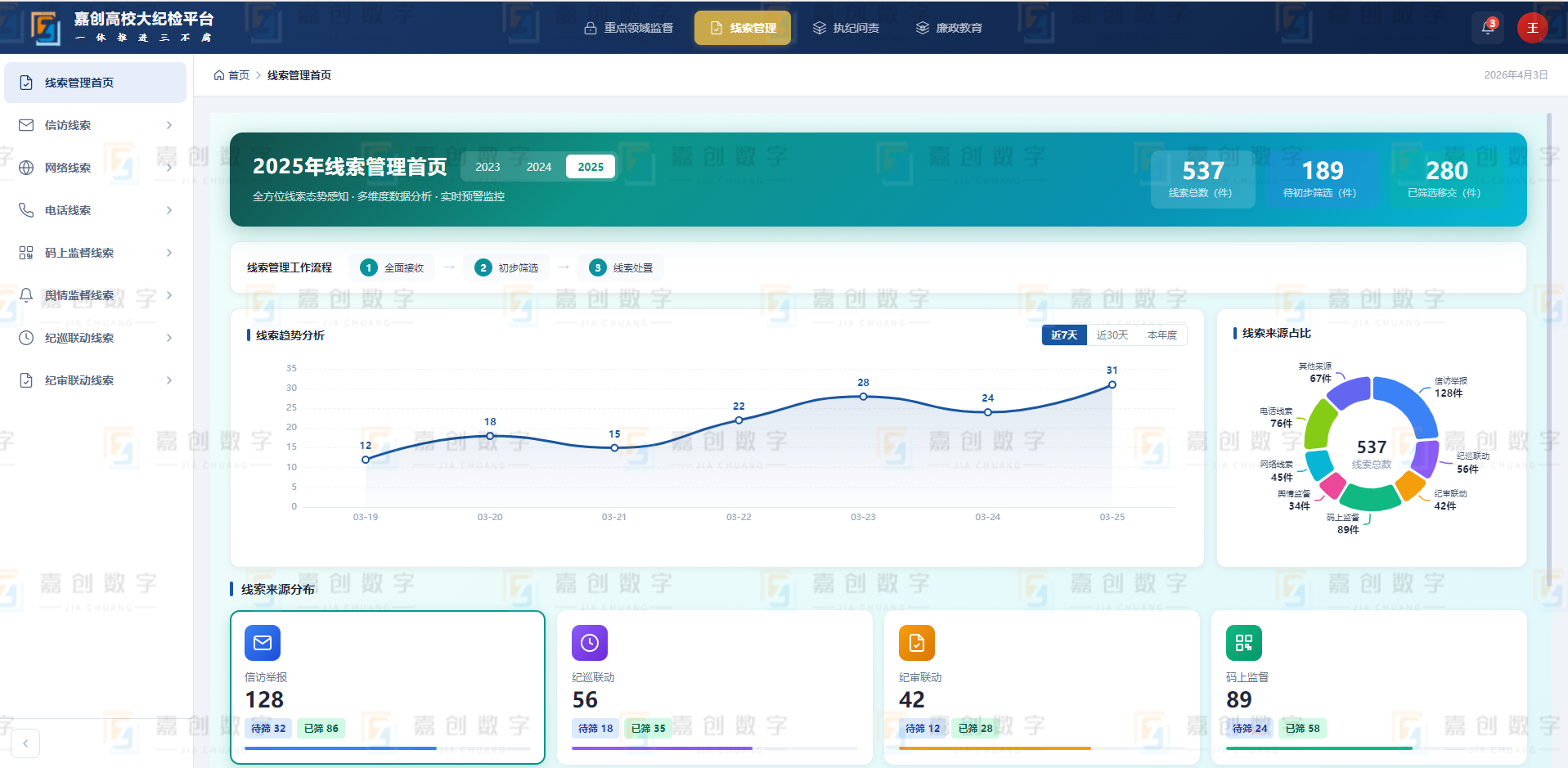
Task: Click the envelope icon beside 信访线索
Action: 26,125
